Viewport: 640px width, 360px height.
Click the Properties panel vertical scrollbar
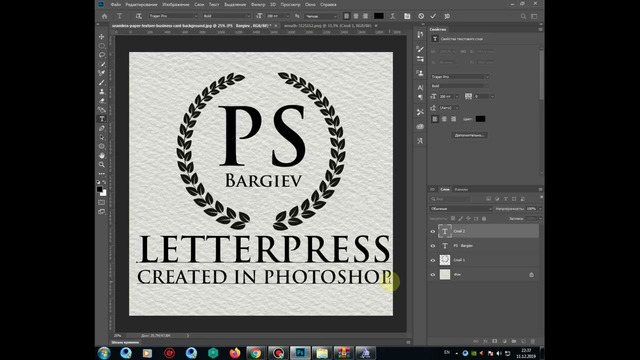[541, 76]
